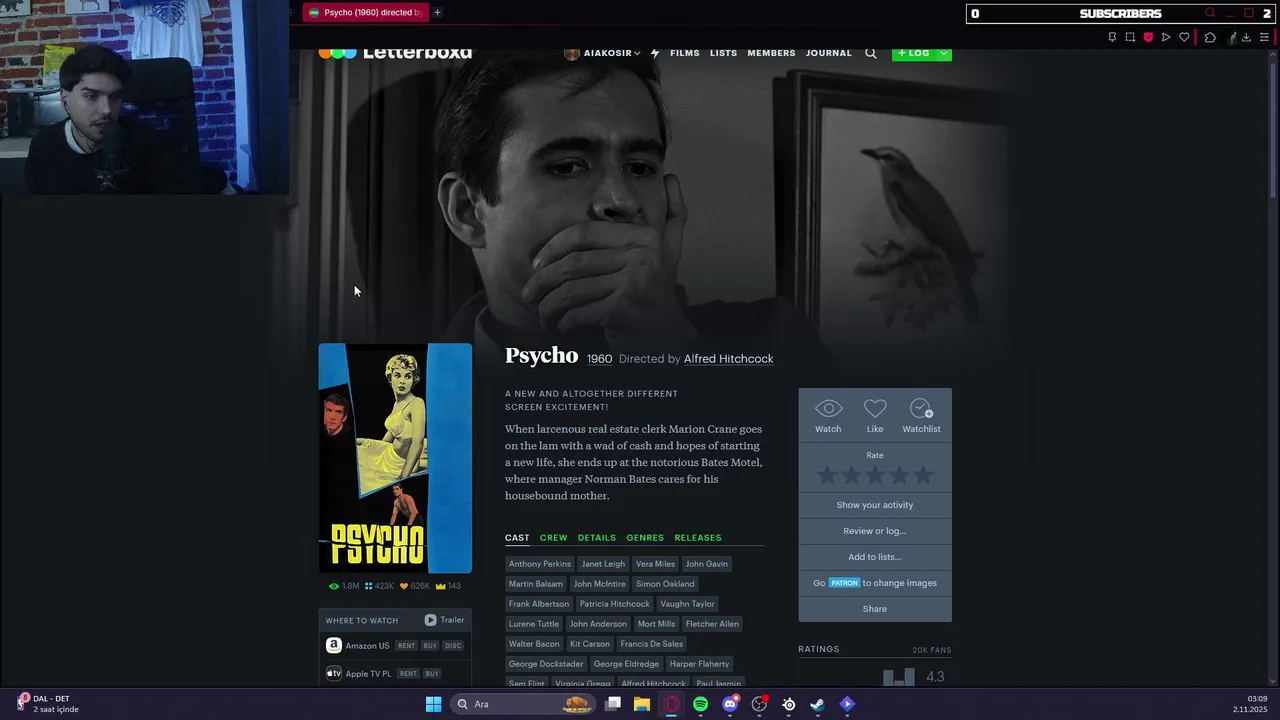This screenshot has height=720, width=1280.
Task: Click the browser snapshot capture icon
Action: point(1130,37)
